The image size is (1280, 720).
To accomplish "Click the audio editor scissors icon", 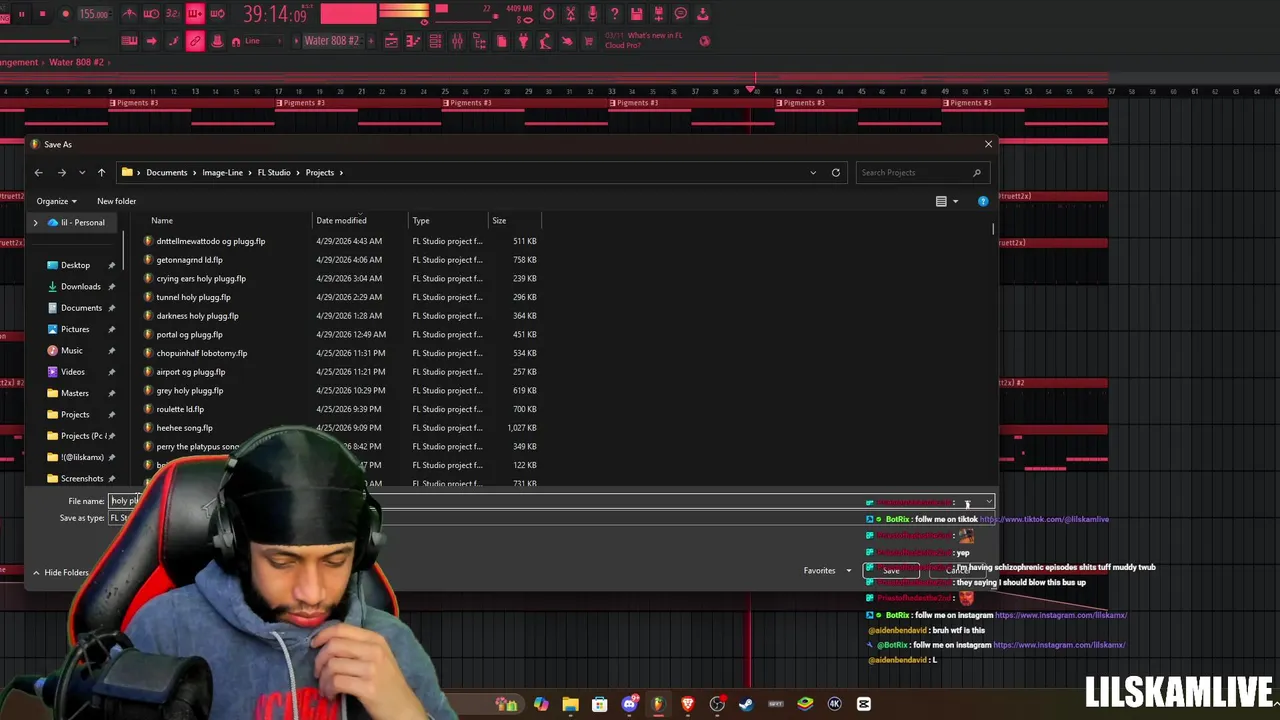I will click(570, 14).
